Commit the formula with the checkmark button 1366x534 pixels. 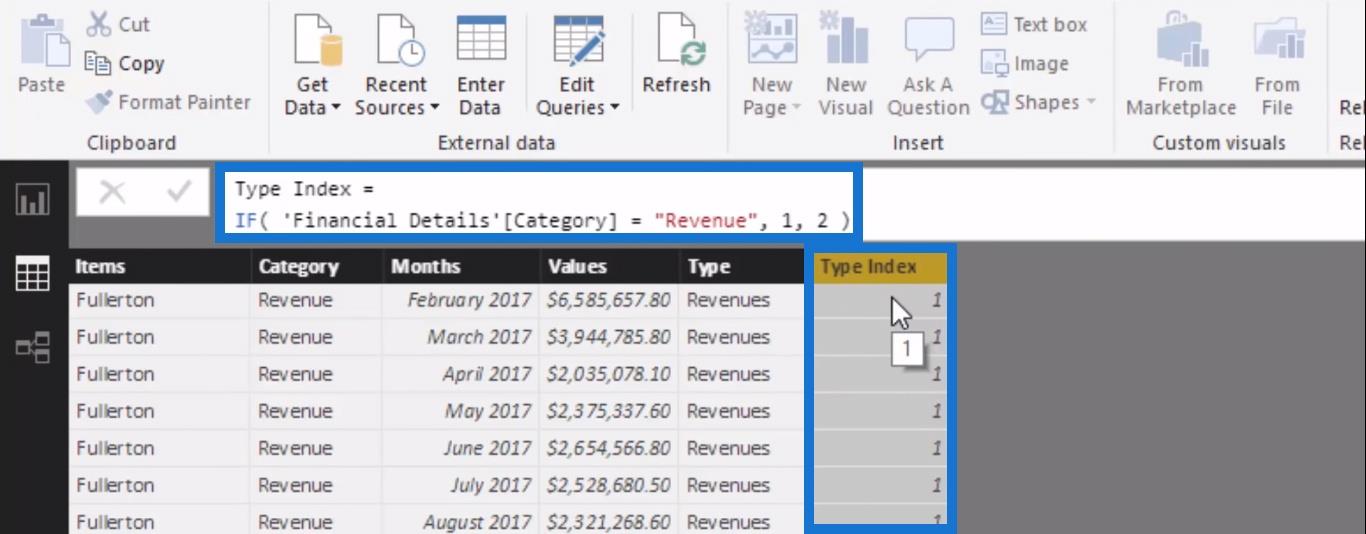(180, 192)
